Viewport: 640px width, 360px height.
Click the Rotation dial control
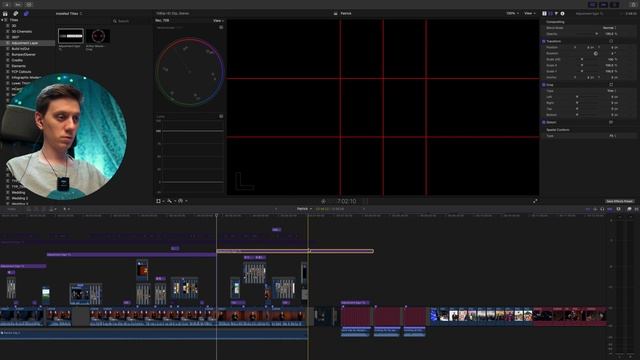click(596, 53)
